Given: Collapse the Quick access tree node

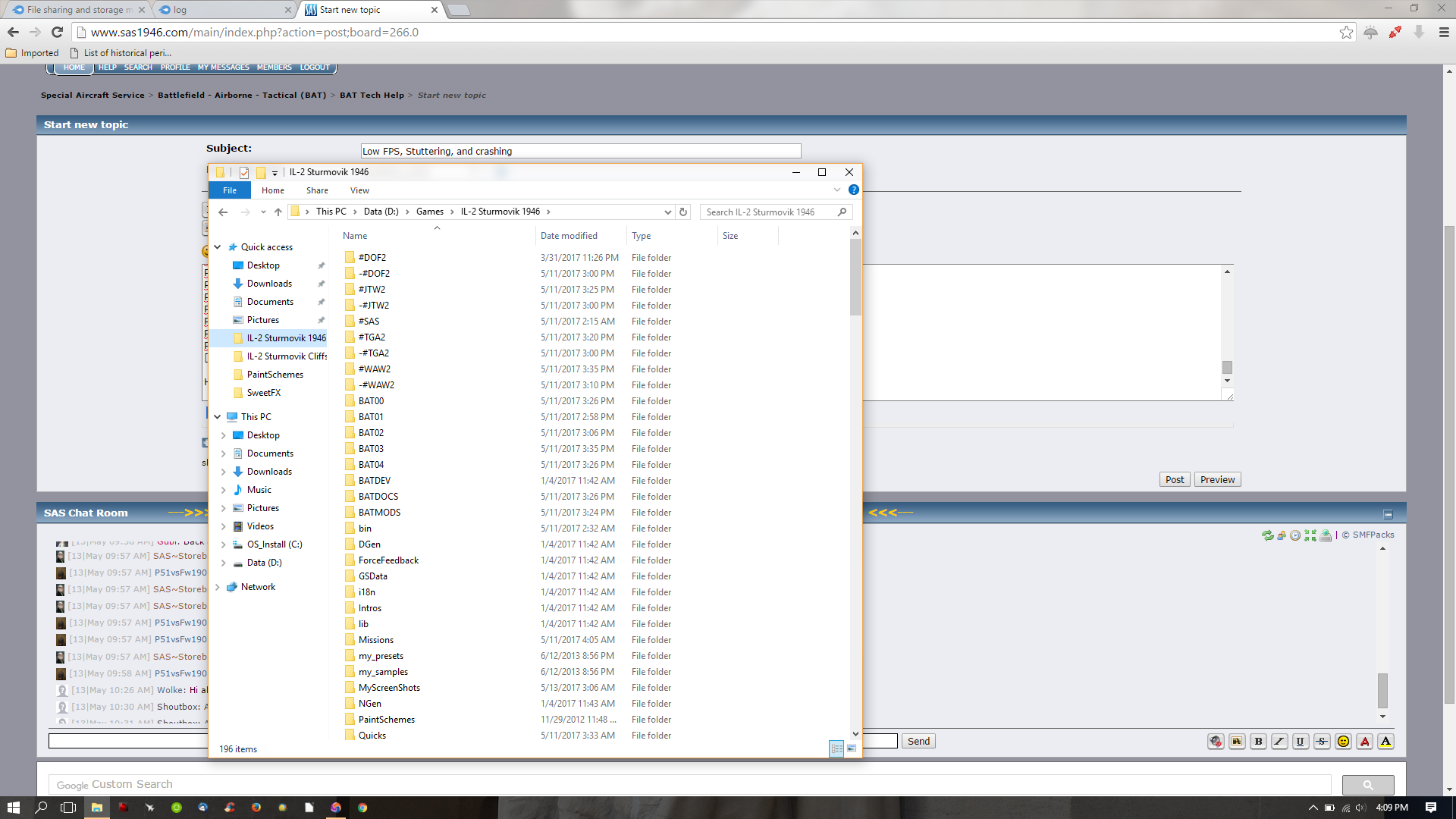Looking at the screenshot, I should coord(218,247).
